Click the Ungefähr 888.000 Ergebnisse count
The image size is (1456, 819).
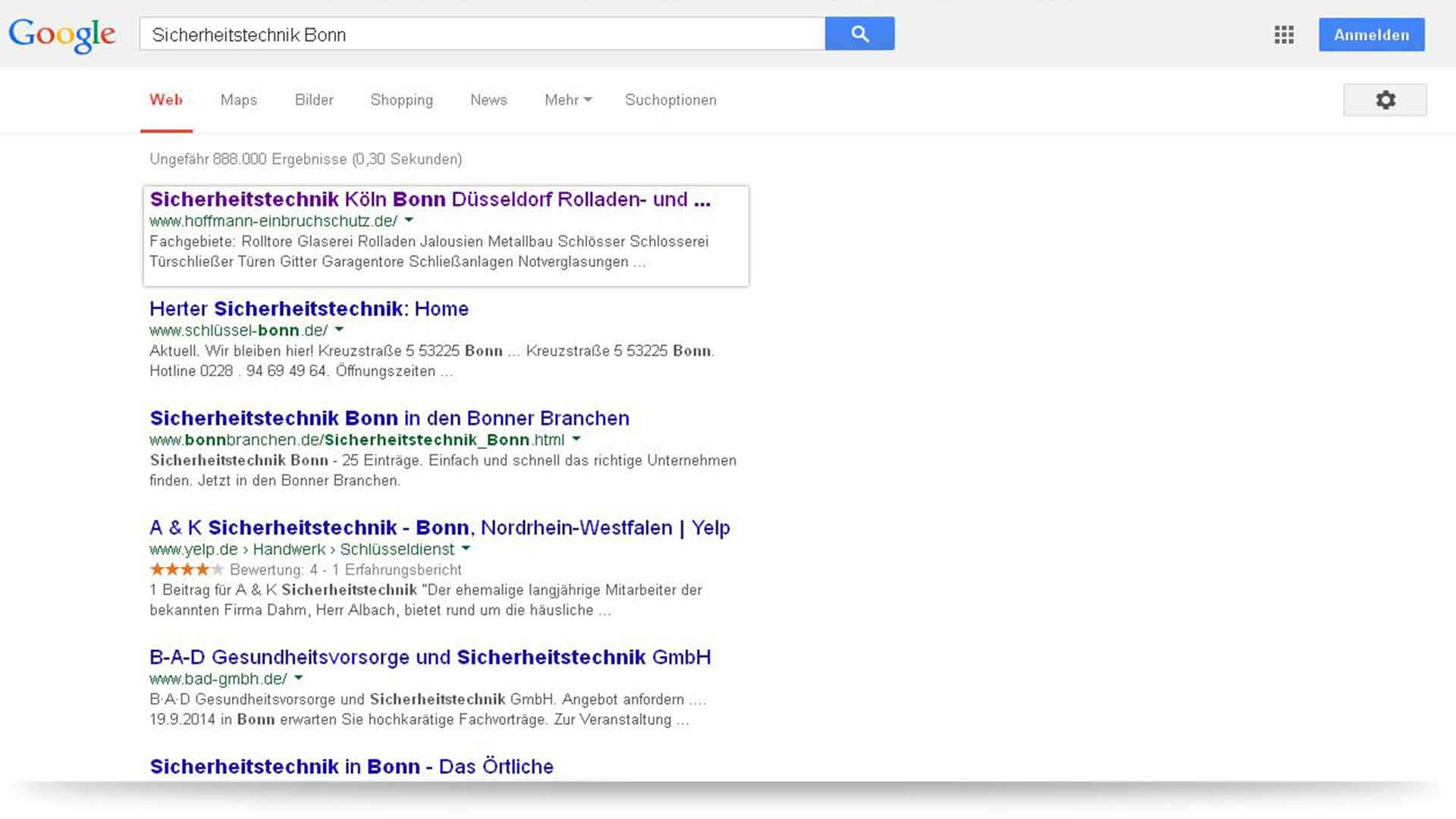tap(306, 159)
